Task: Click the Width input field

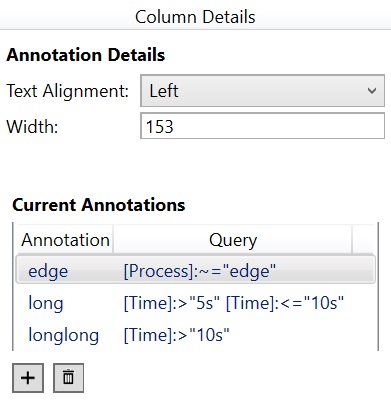Action: click(262, 126)
